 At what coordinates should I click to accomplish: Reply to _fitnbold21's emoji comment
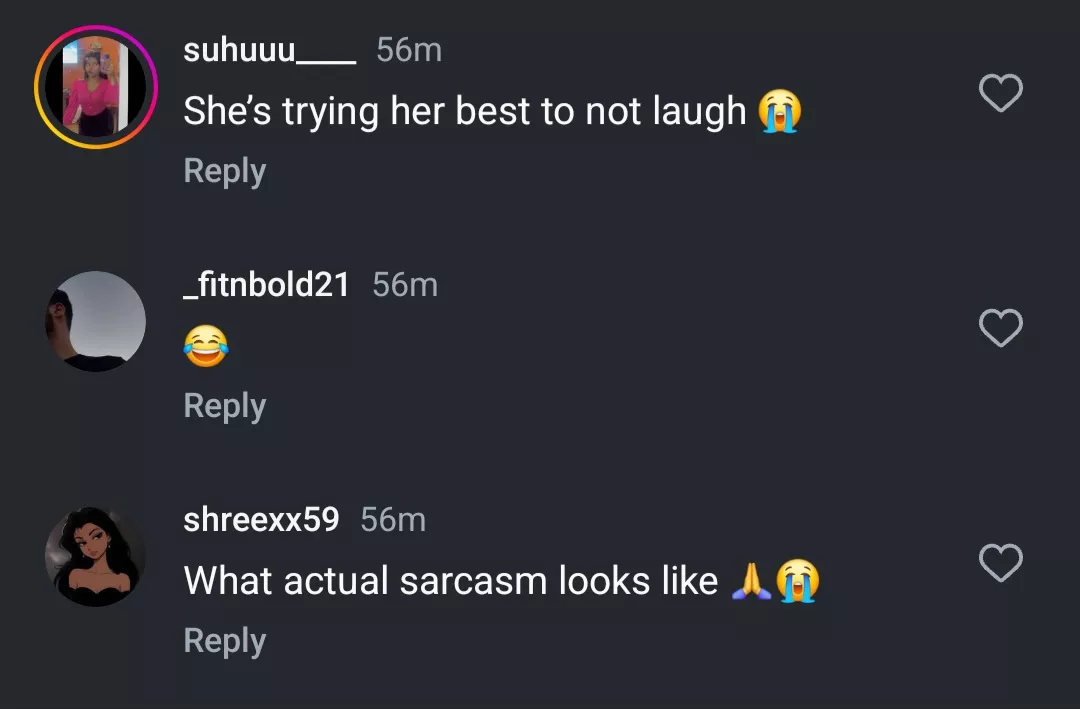pos(224,406)
